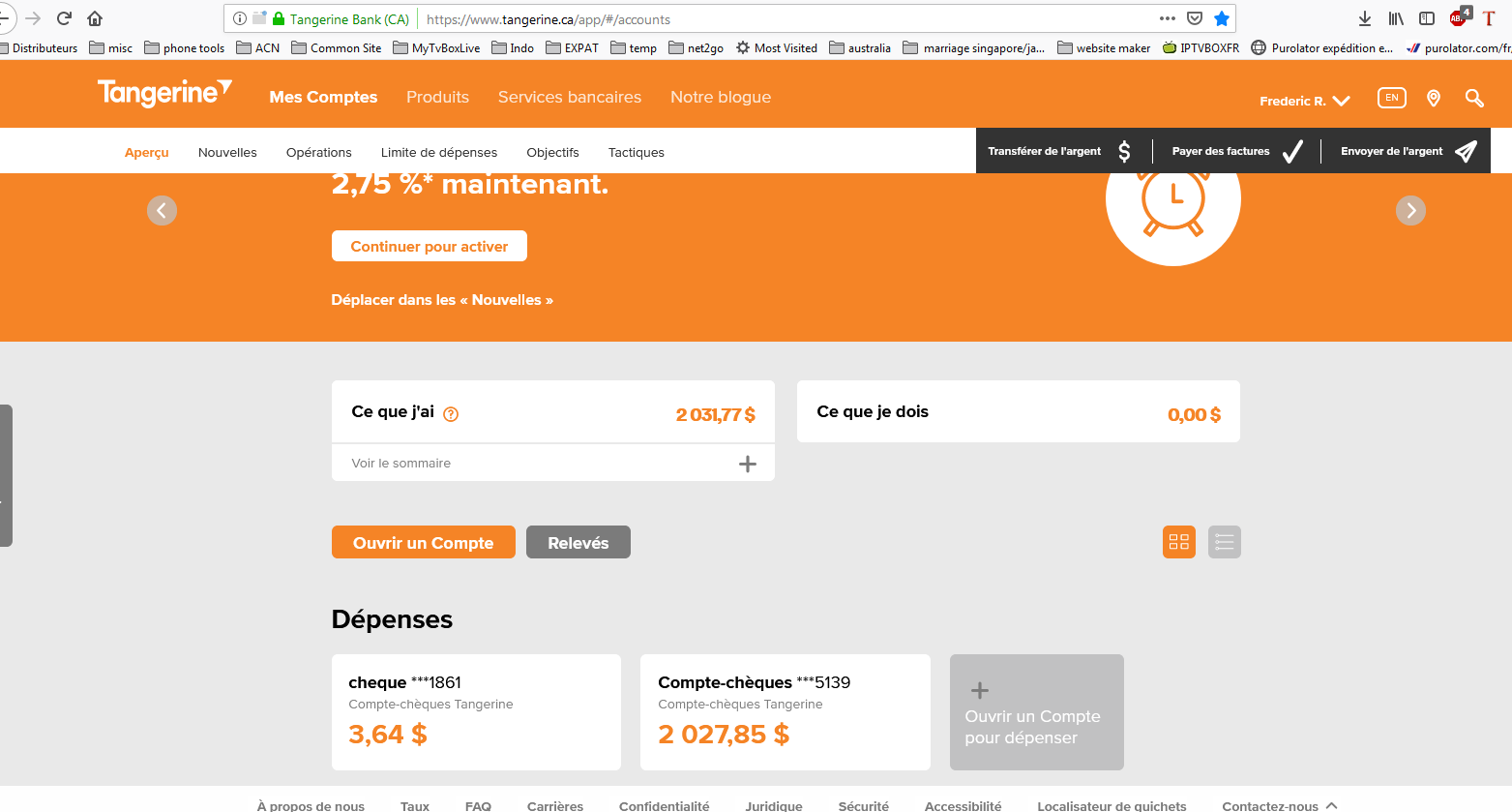
Task: Open the Common Site bookmark folder
Action: (x=337, y=47)
